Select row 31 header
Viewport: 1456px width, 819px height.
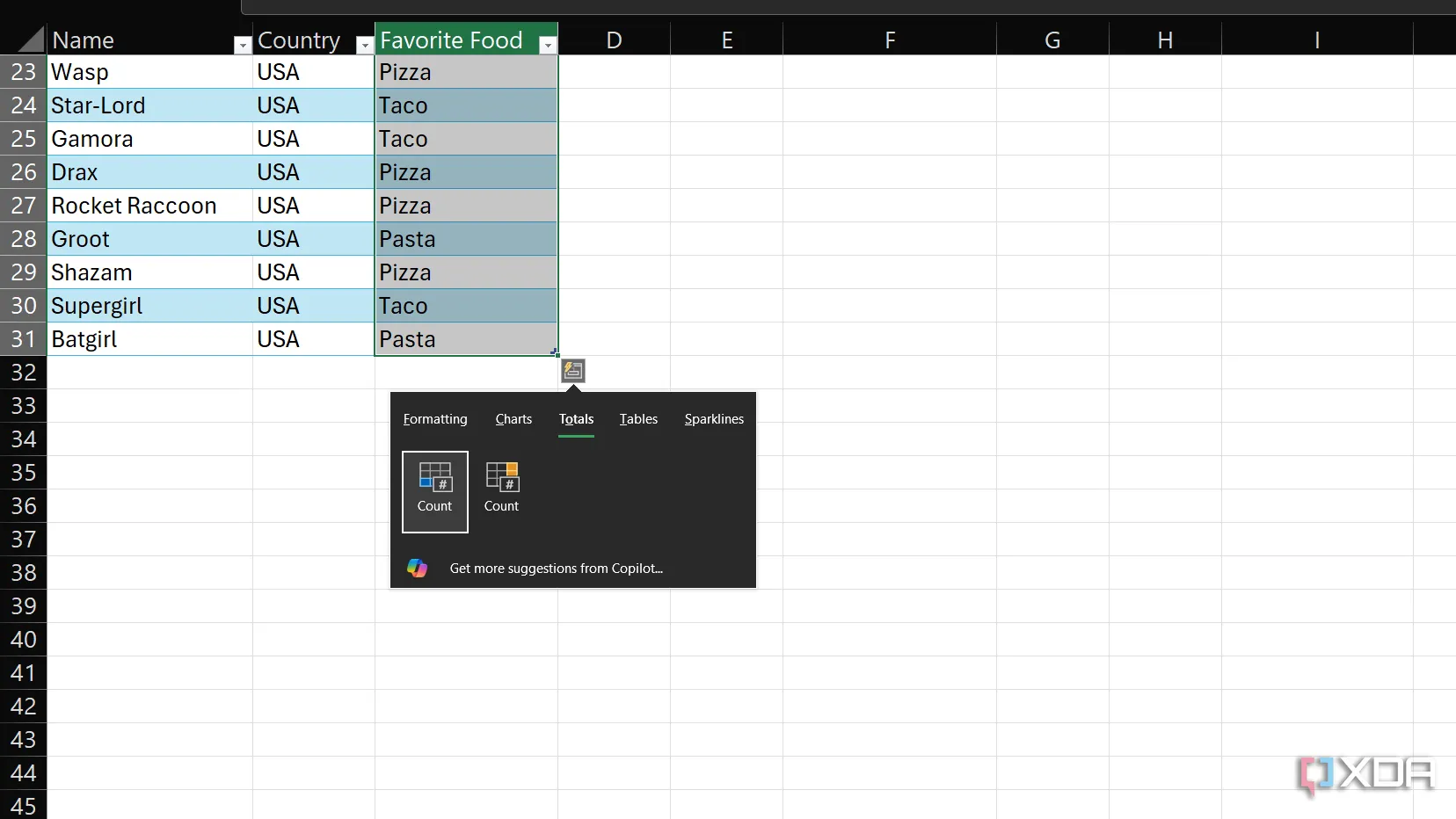click(x=24, y=339)
